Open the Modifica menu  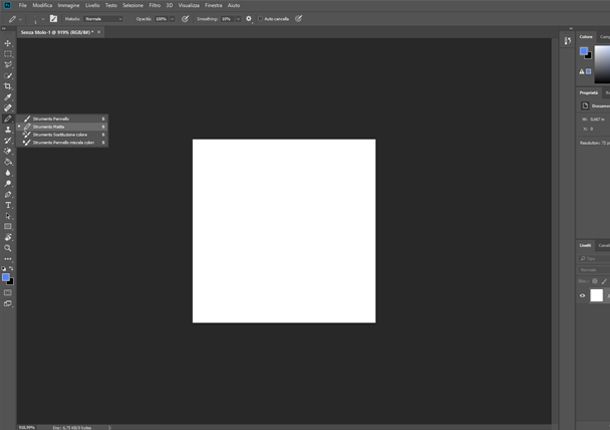coord(42,5)
